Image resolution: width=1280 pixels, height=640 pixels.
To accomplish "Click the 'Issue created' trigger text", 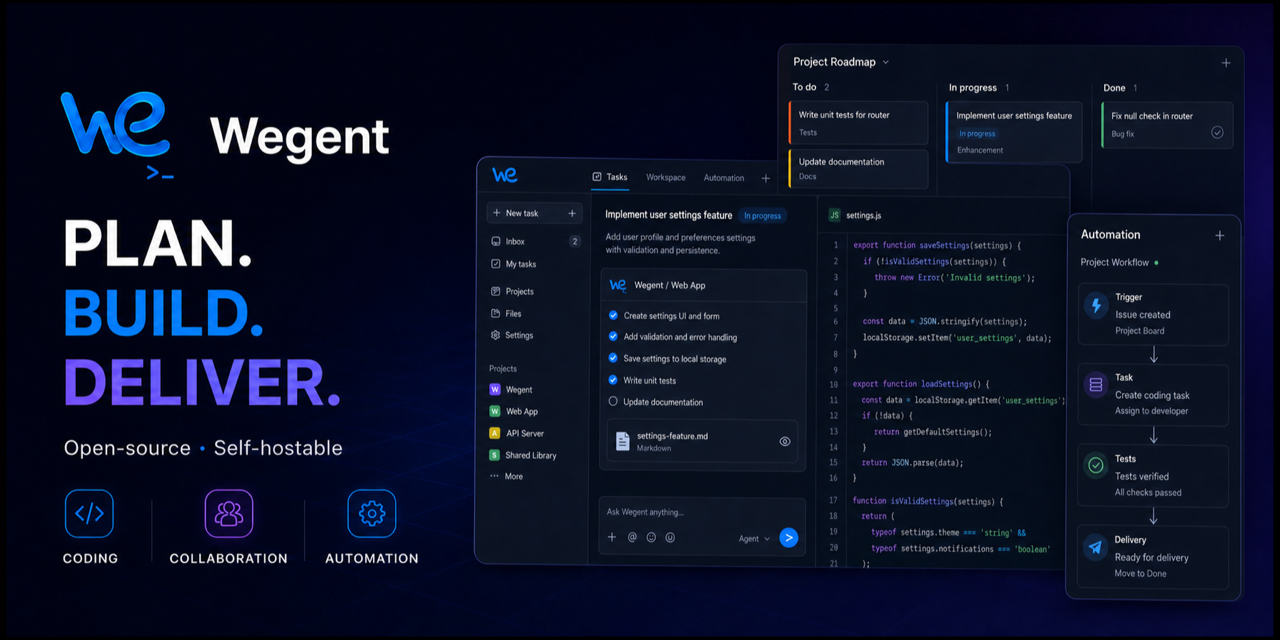I will click(1143, 315).
